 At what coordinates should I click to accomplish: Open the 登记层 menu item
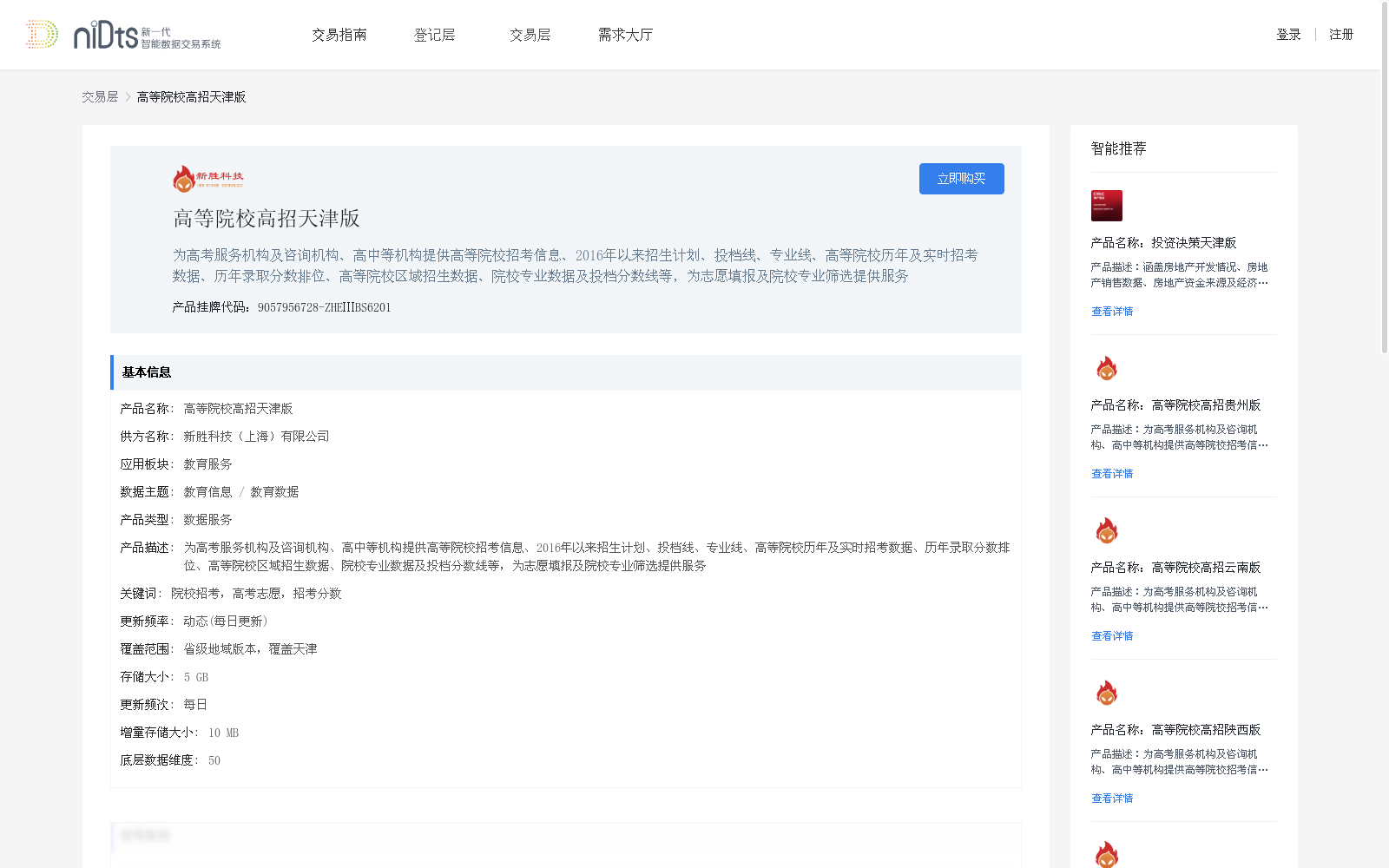[435, 35]
